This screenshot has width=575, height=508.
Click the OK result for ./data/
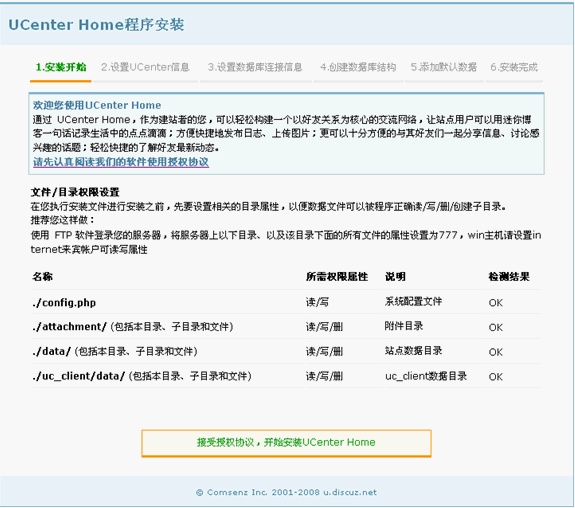[x=495, y=352]
